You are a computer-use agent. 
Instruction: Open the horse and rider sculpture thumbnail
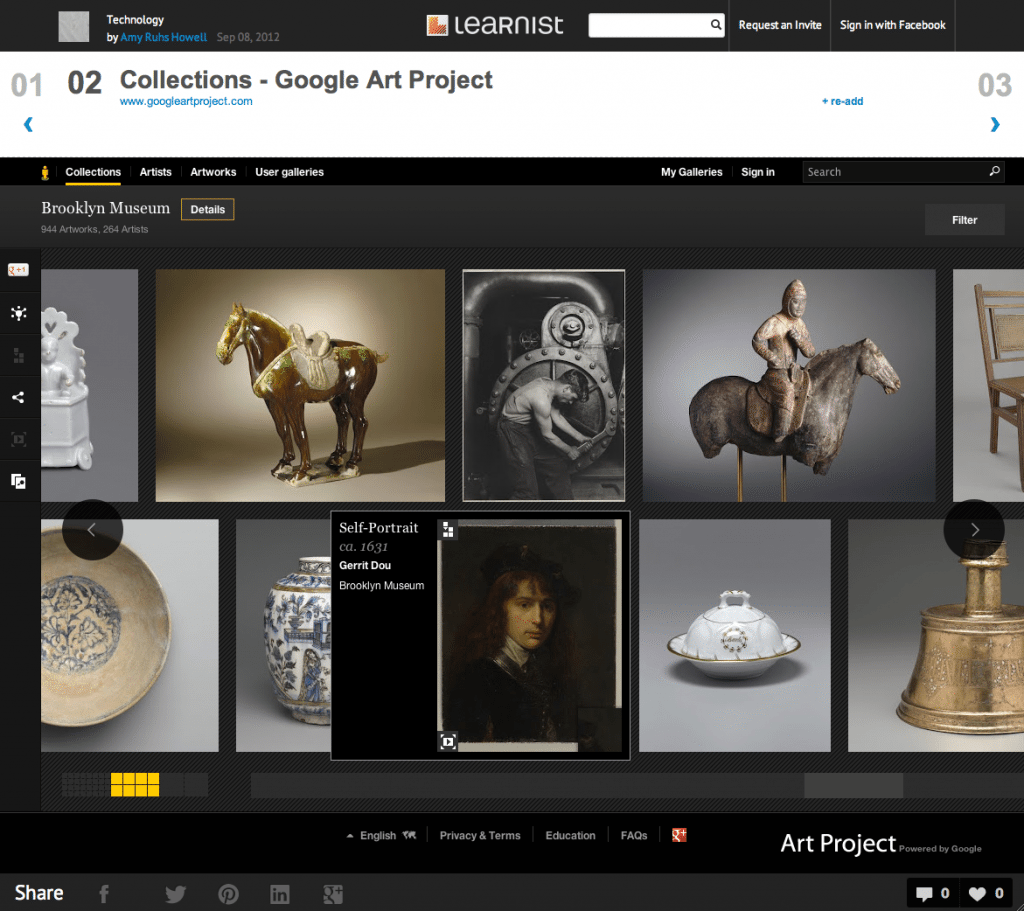[x=789, y=385]
